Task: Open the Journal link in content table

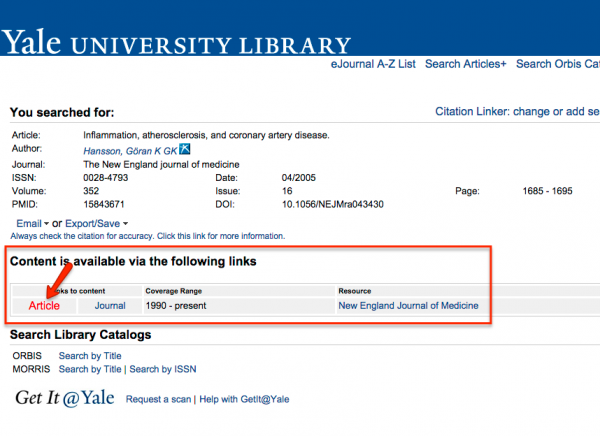Action: (110, 306)
